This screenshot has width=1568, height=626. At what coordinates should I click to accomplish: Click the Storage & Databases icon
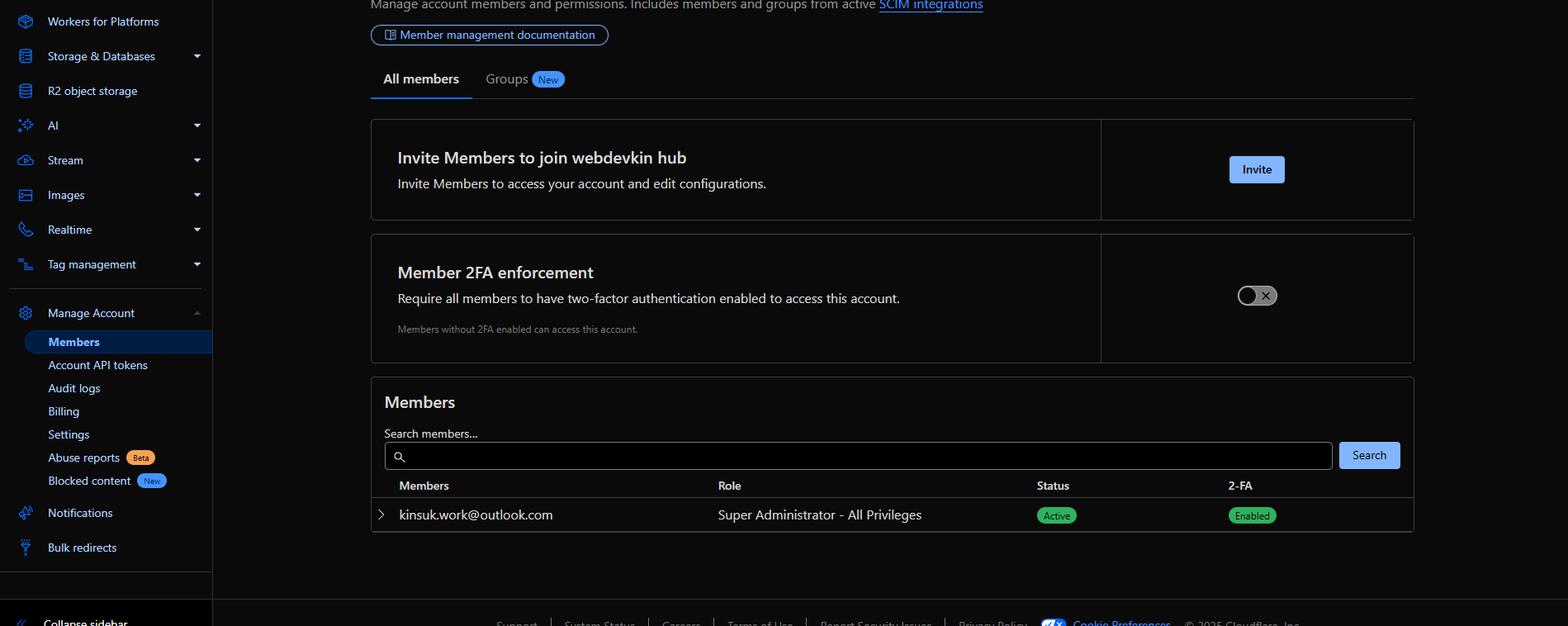pyautogui.click(x=26, y=56)
